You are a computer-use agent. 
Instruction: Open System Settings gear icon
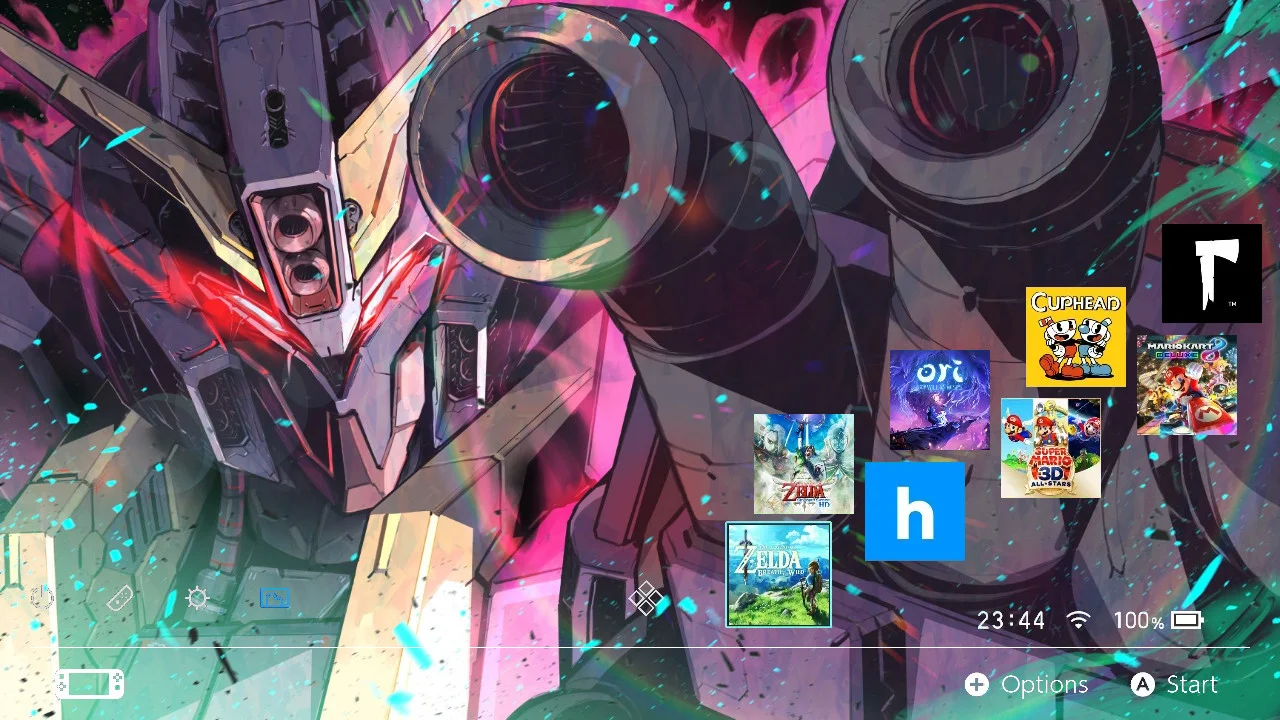pyautogui.click(x=198, y=599)
